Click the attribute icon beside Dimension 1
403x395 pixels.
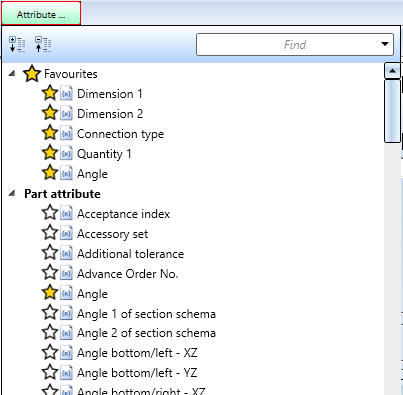[66, 94]
